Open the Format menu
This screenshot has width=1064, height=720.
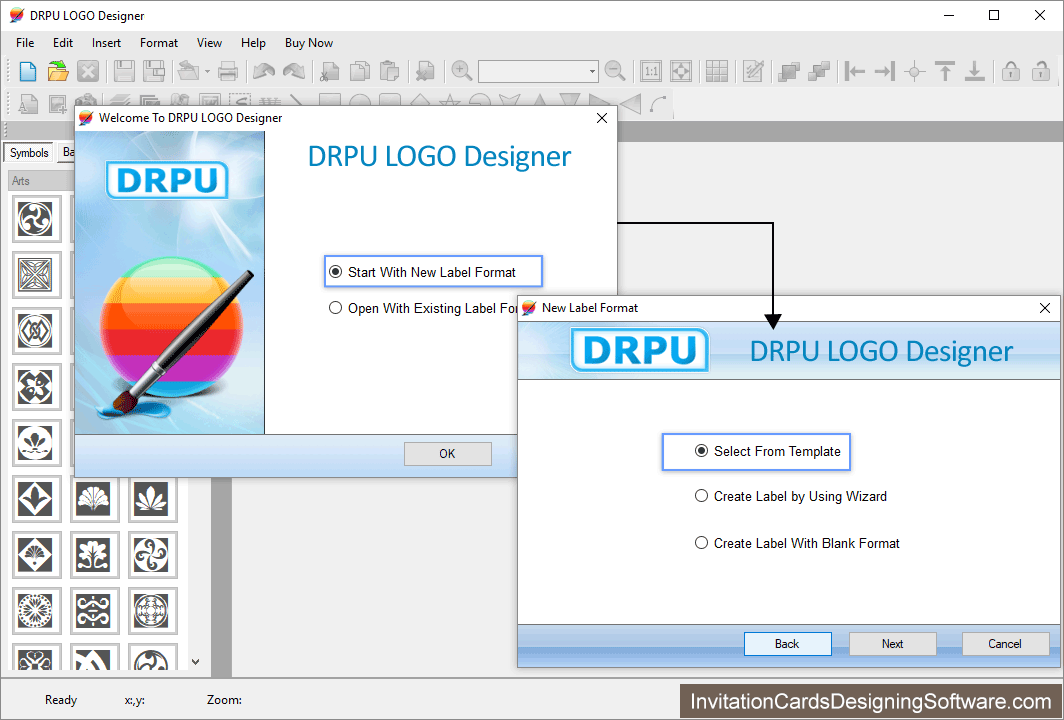159,43
